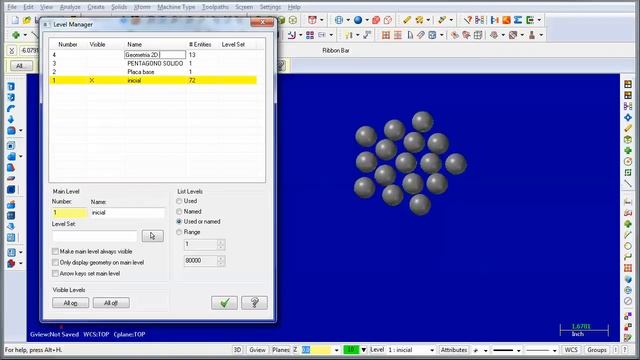This screenshot has width=640, height=360.
Task: Open the Settings menu
Action: coord(270,7)
